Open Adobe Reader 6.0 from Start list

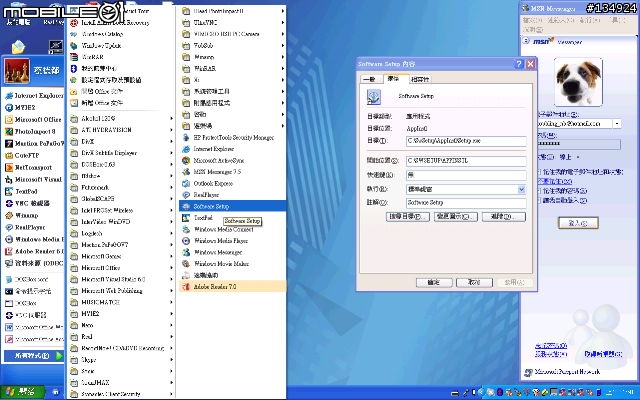(33, 251)
